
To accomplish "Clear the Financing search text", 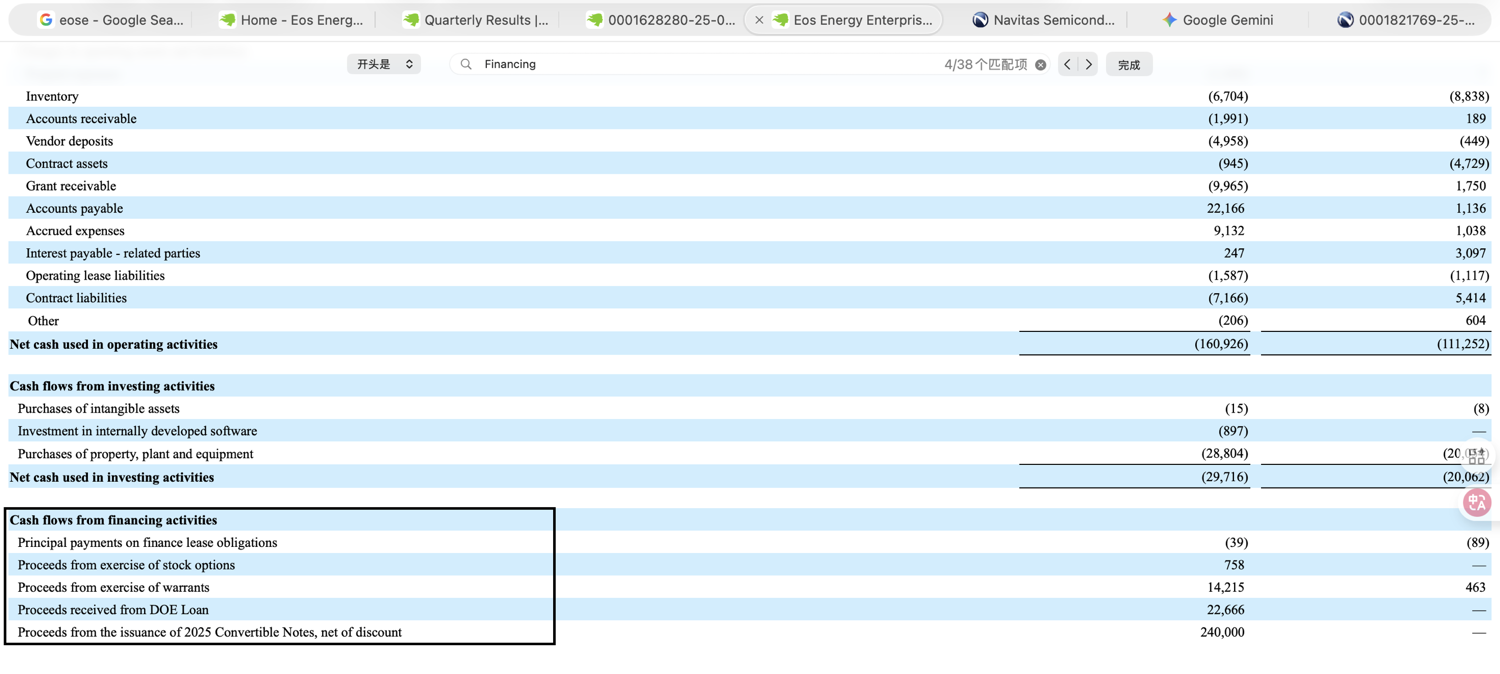I will click(1041, 65).
